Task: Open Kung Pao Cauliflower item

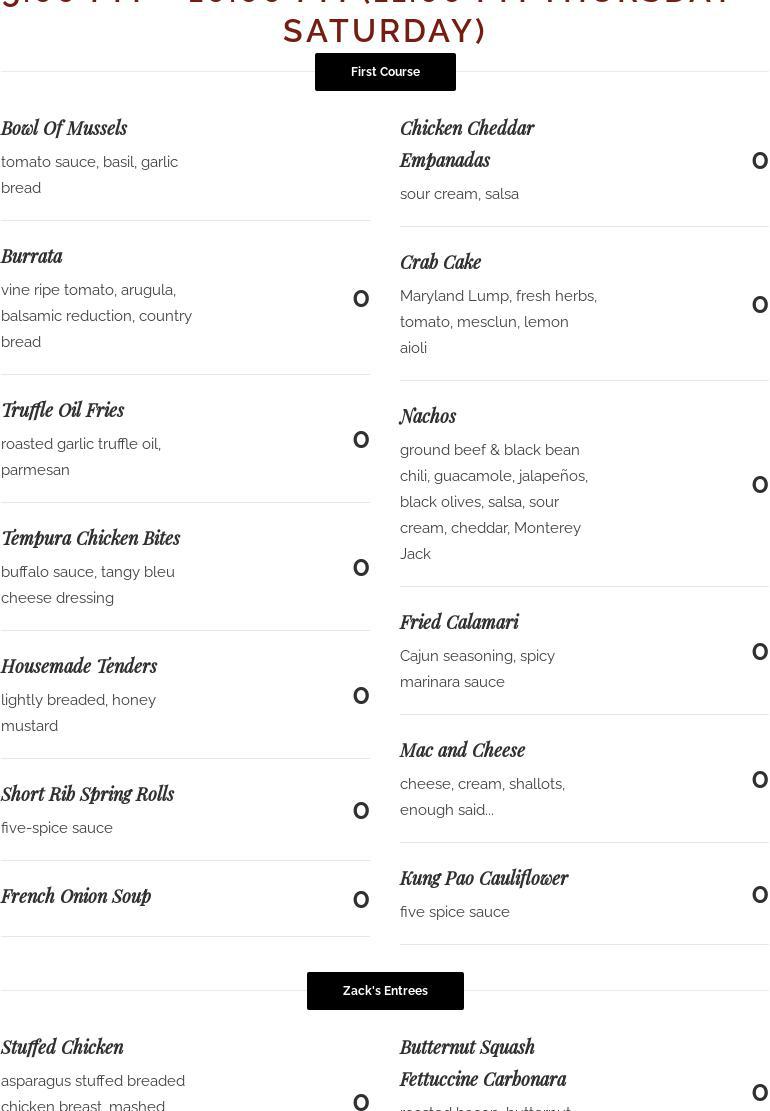Action: 484,878
